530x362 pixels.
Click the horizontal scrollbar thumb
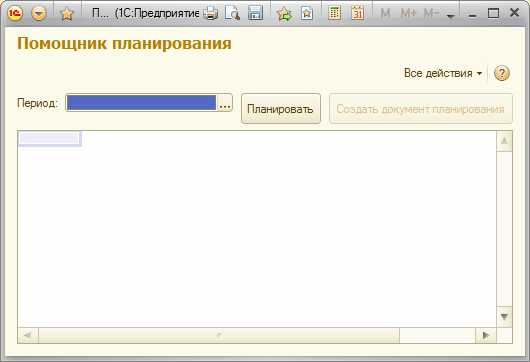pyautogui.click(x=219, y=335)
